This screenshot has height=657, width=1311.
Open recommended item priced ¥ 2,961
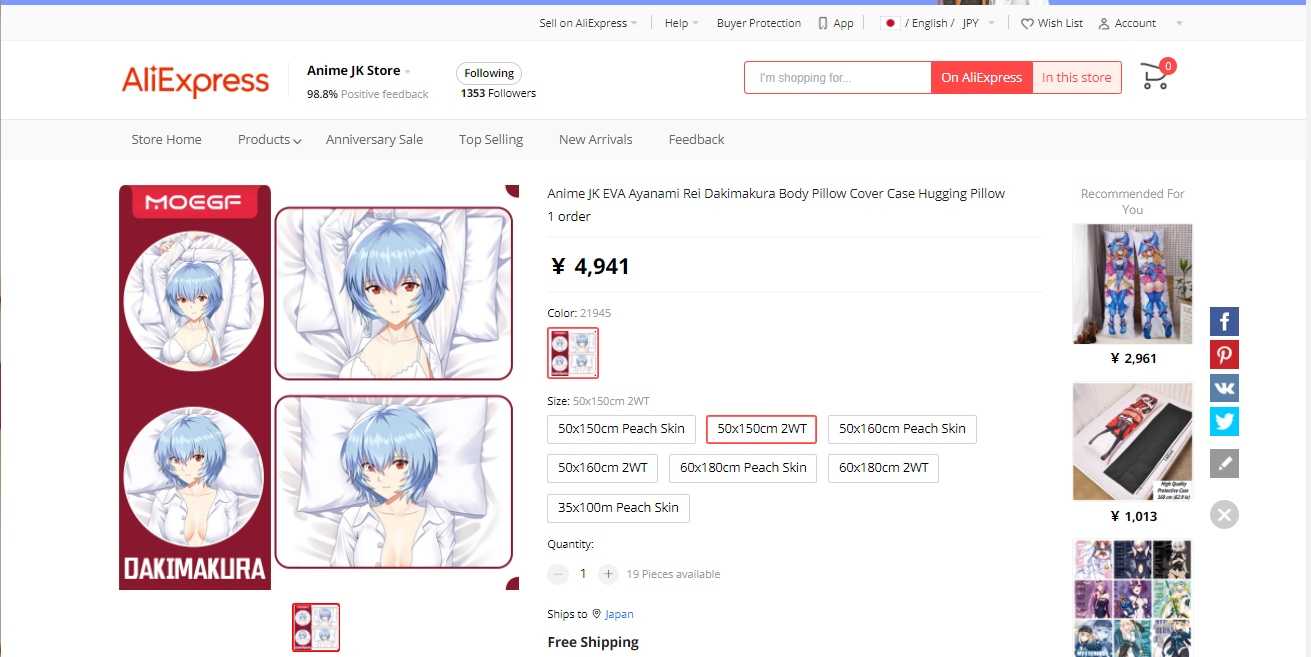coord(1132,284)
